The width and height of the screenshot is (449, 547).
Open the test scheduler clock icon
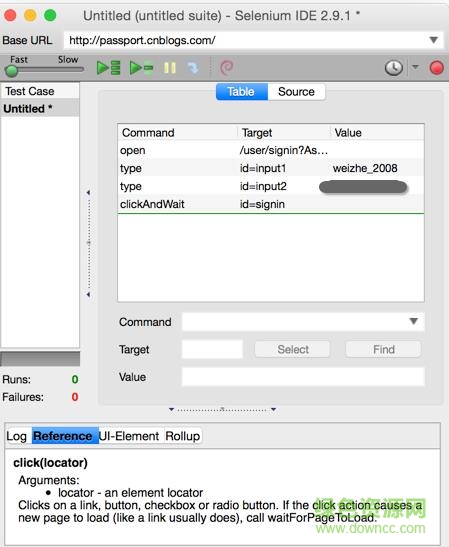[394, 68]
